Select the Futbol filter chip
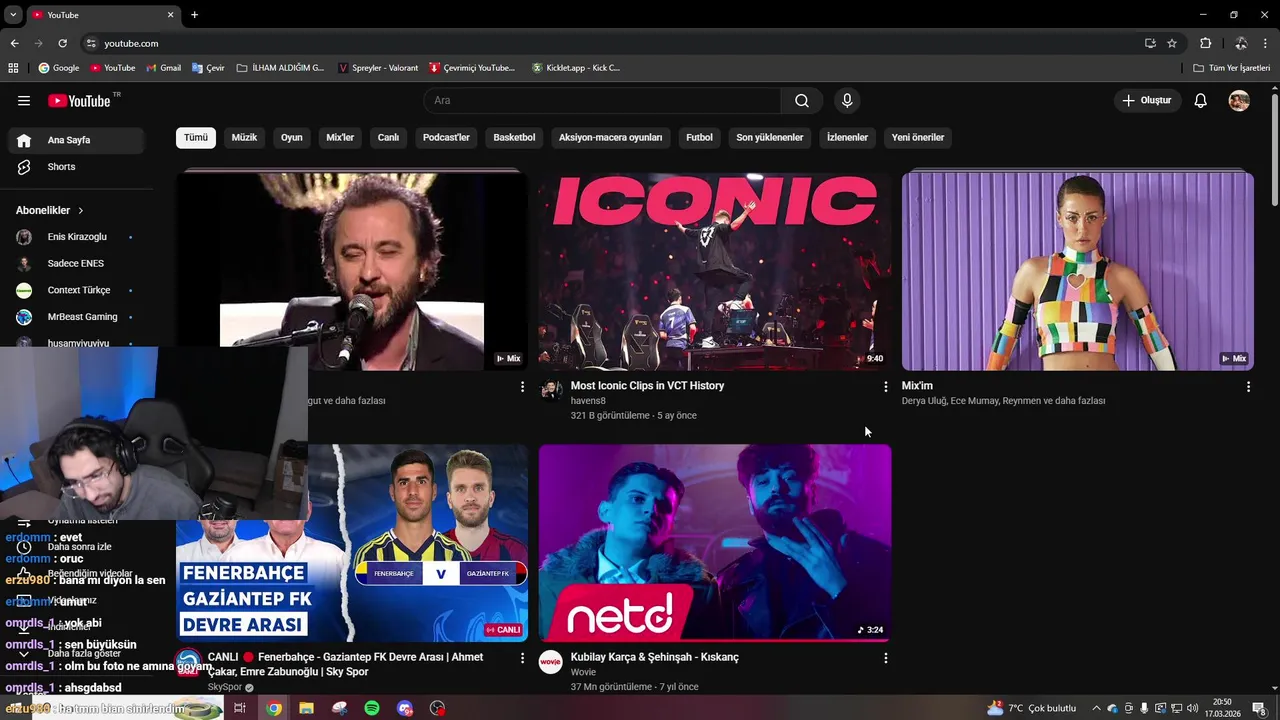1280x720 pixels. click(699, 137)
